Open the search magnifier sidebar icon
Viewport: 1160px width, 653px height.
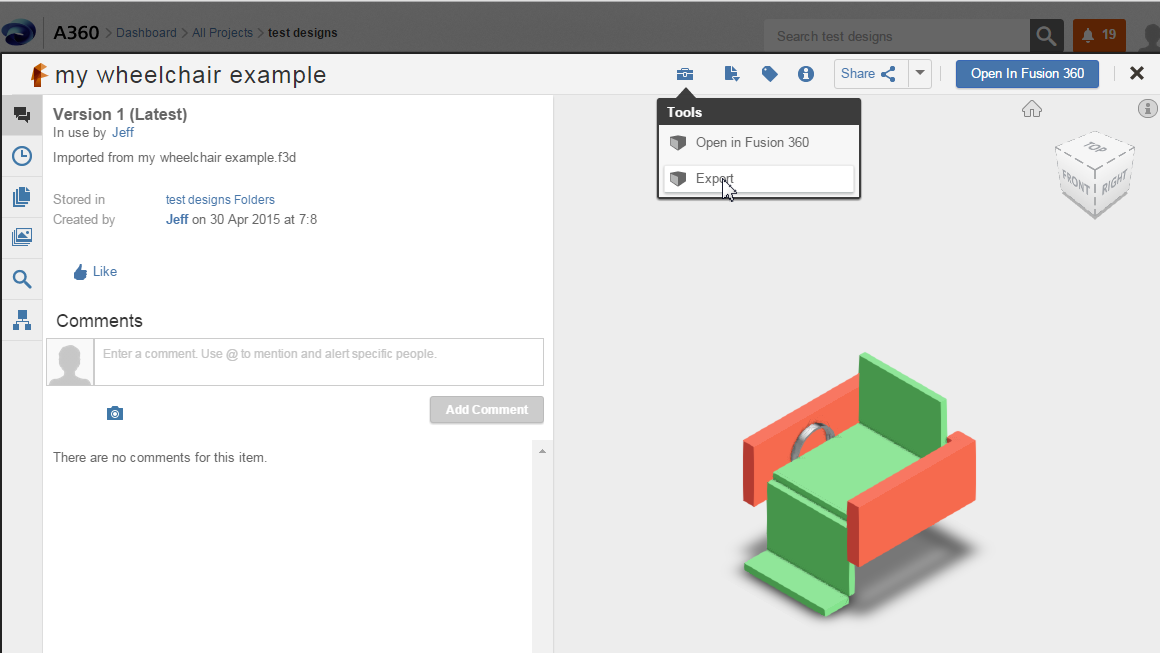coord(21,279)
